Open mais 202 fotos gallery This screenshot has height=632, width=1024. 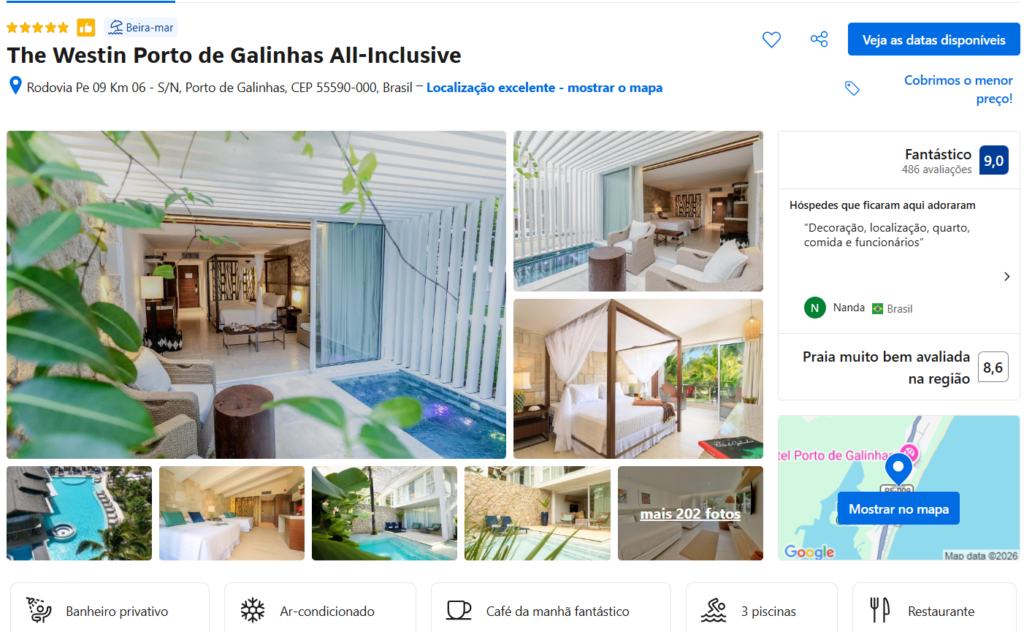tap(690, 513)
